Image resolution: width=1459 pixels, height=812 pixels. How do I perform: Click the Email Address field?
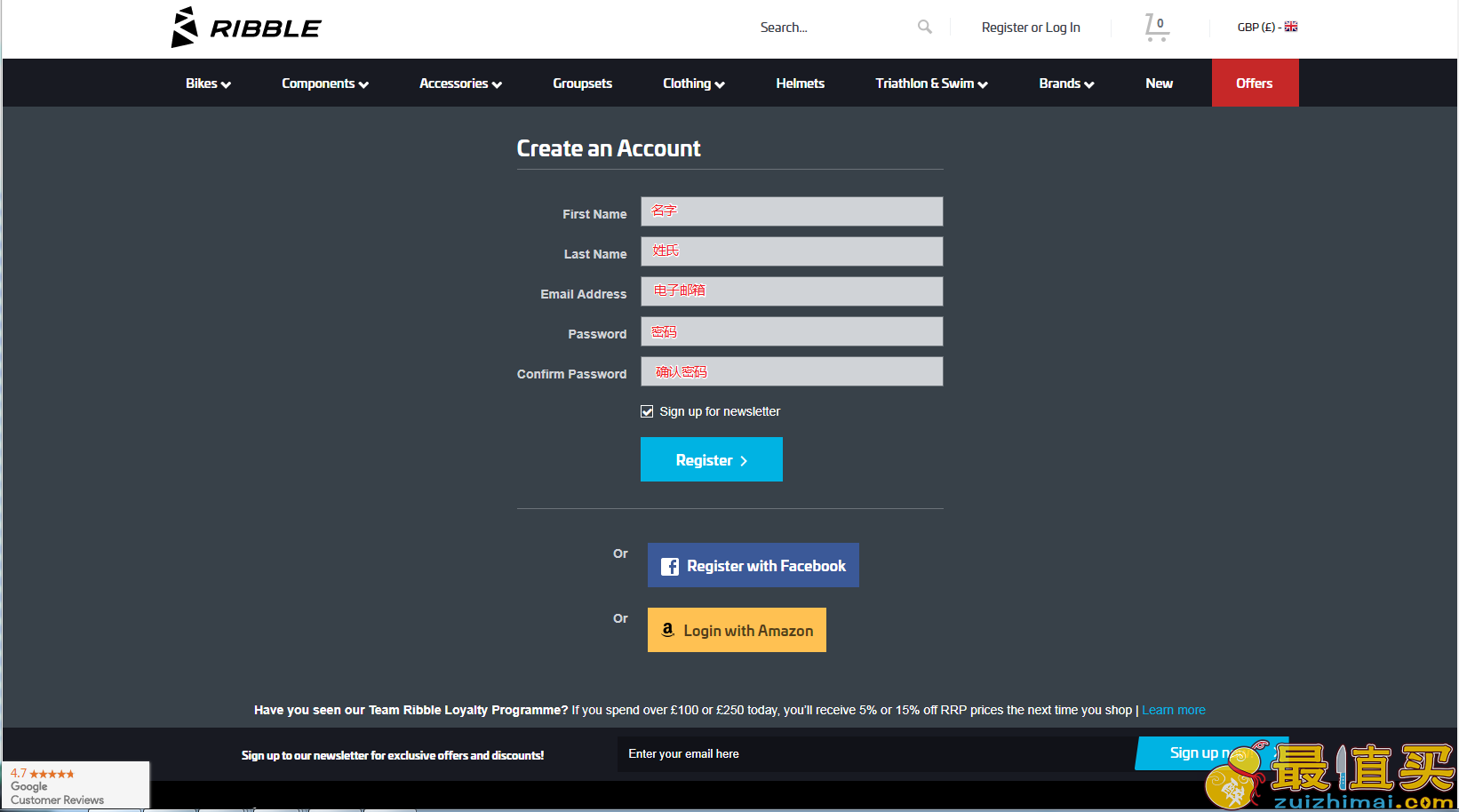click(792, 291)
